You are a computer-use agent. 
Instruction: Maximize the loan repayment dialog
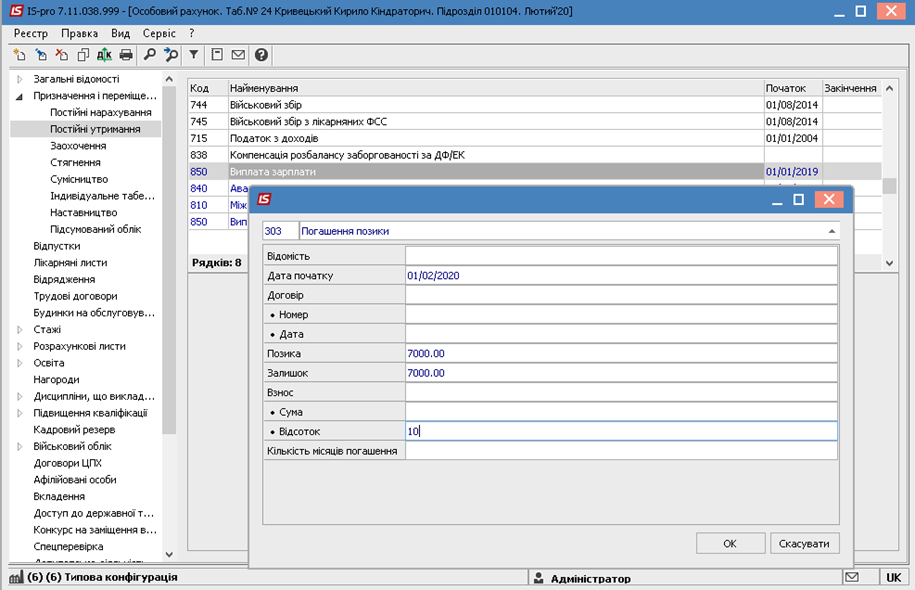click(x=798, y=200)
